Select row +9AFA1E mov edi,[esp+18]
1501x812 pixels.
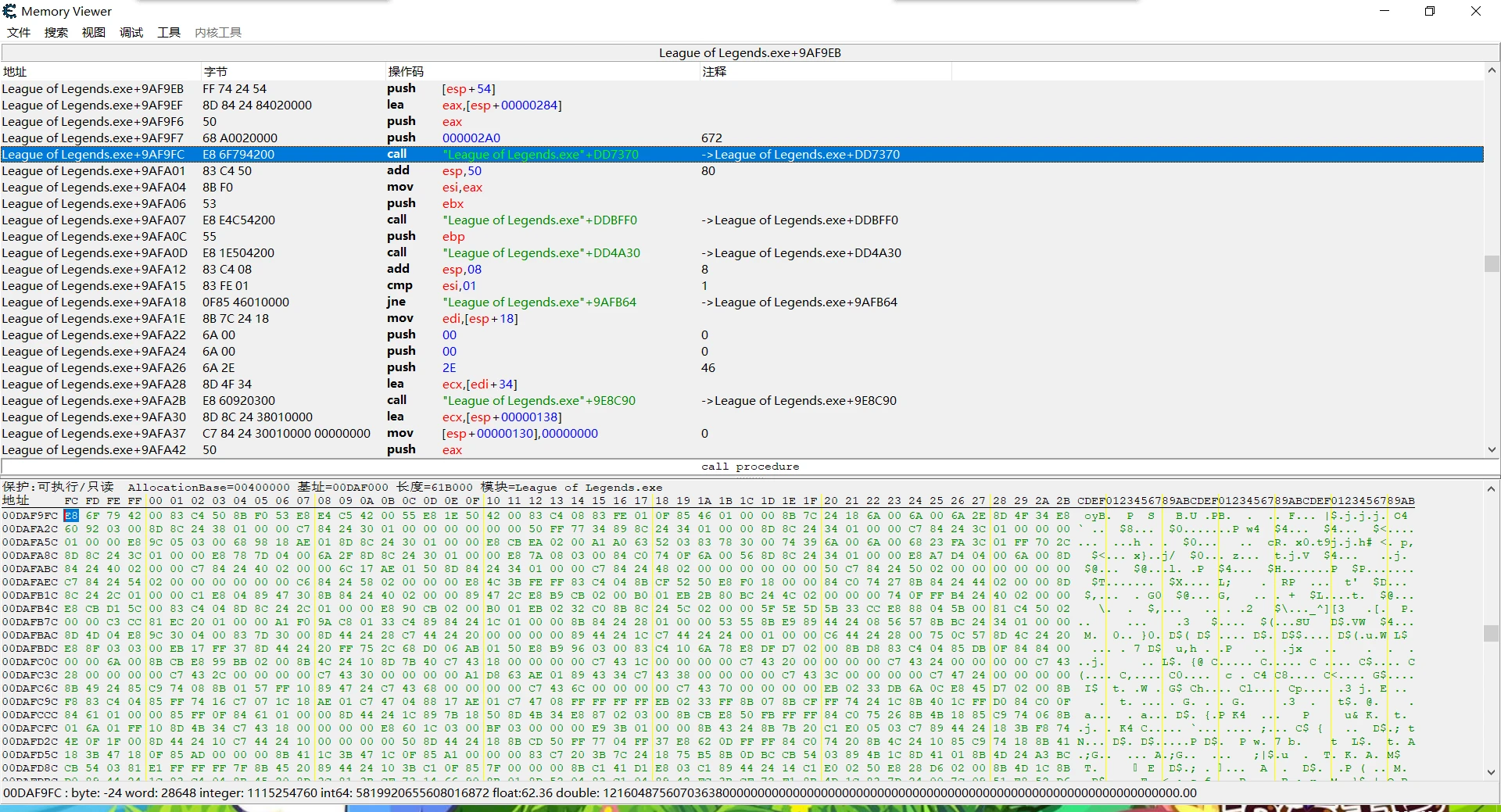pos(742,318)
